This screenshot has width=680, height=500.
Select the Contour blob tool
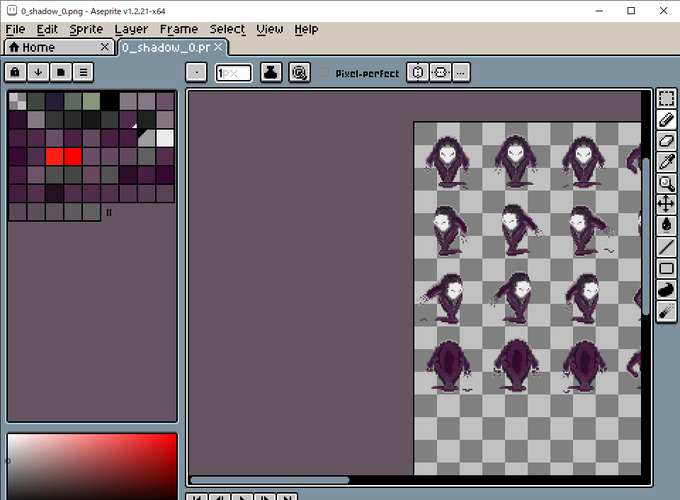coord(666,289)
